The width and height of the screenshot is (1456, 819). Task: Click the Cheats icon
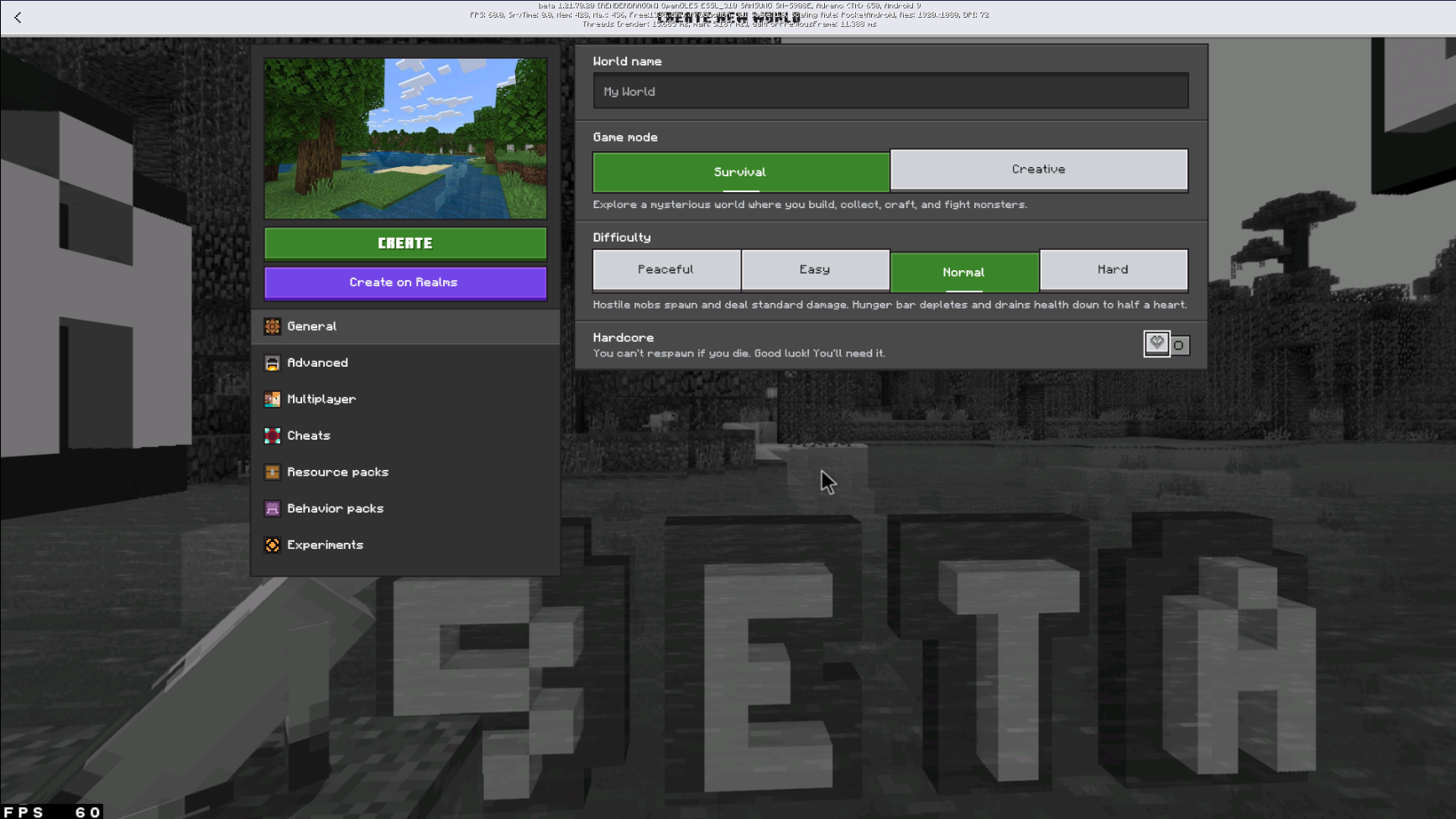(x=272, y=436)
